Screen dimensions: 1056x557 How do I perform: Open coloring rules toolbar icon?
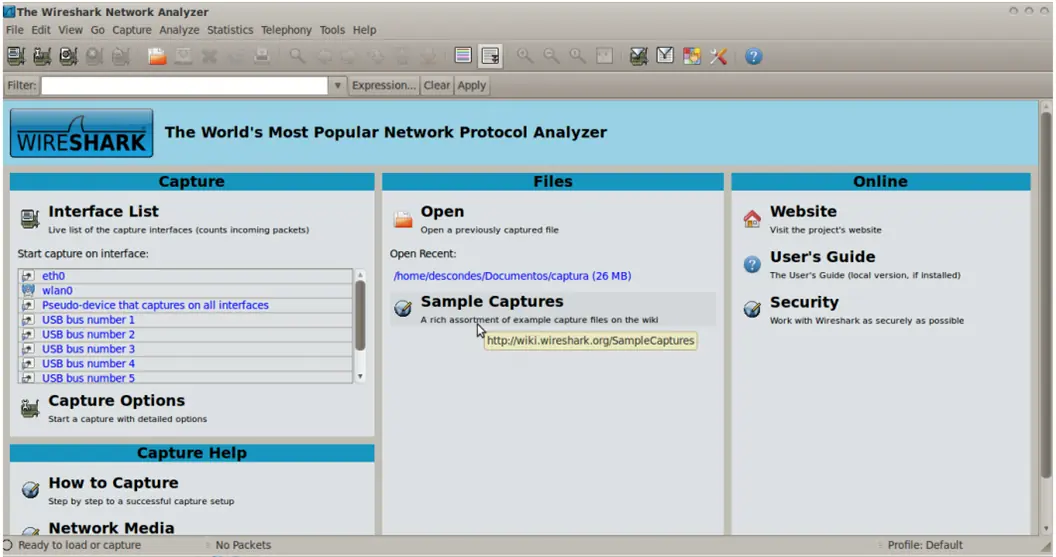(692, 57)
